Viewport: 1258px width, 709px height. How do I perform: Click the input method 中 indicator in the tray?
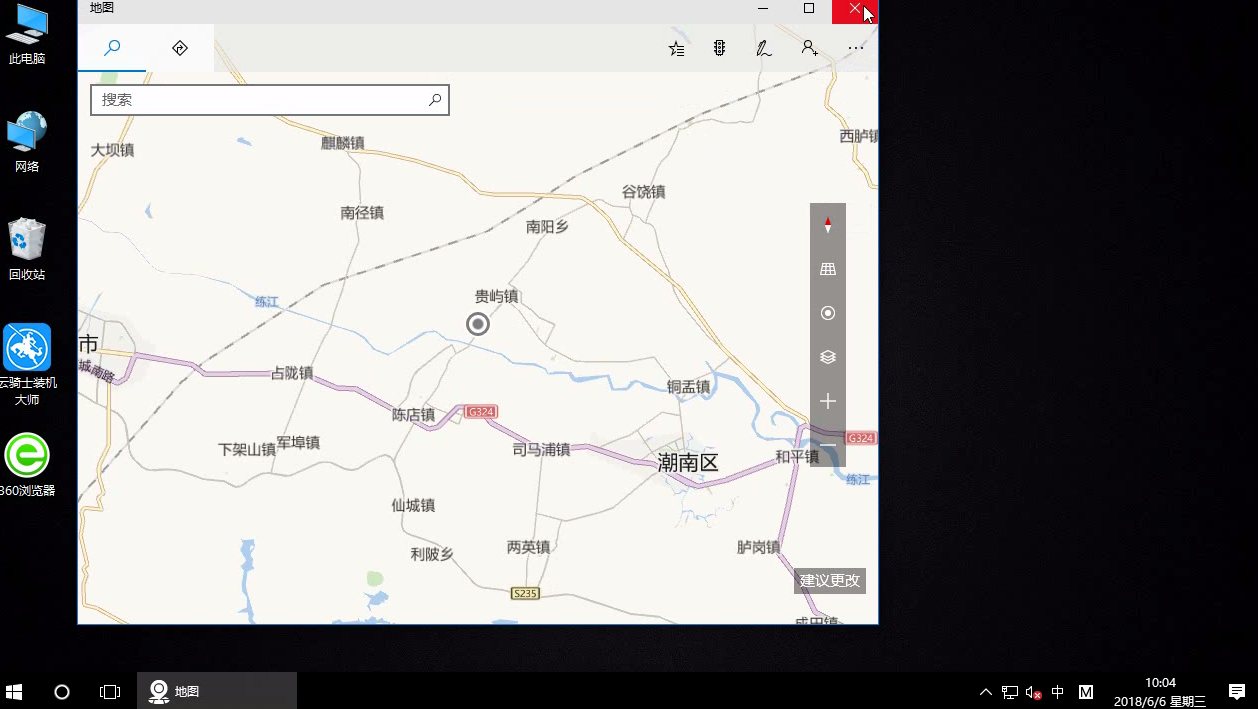point(1057,691)
